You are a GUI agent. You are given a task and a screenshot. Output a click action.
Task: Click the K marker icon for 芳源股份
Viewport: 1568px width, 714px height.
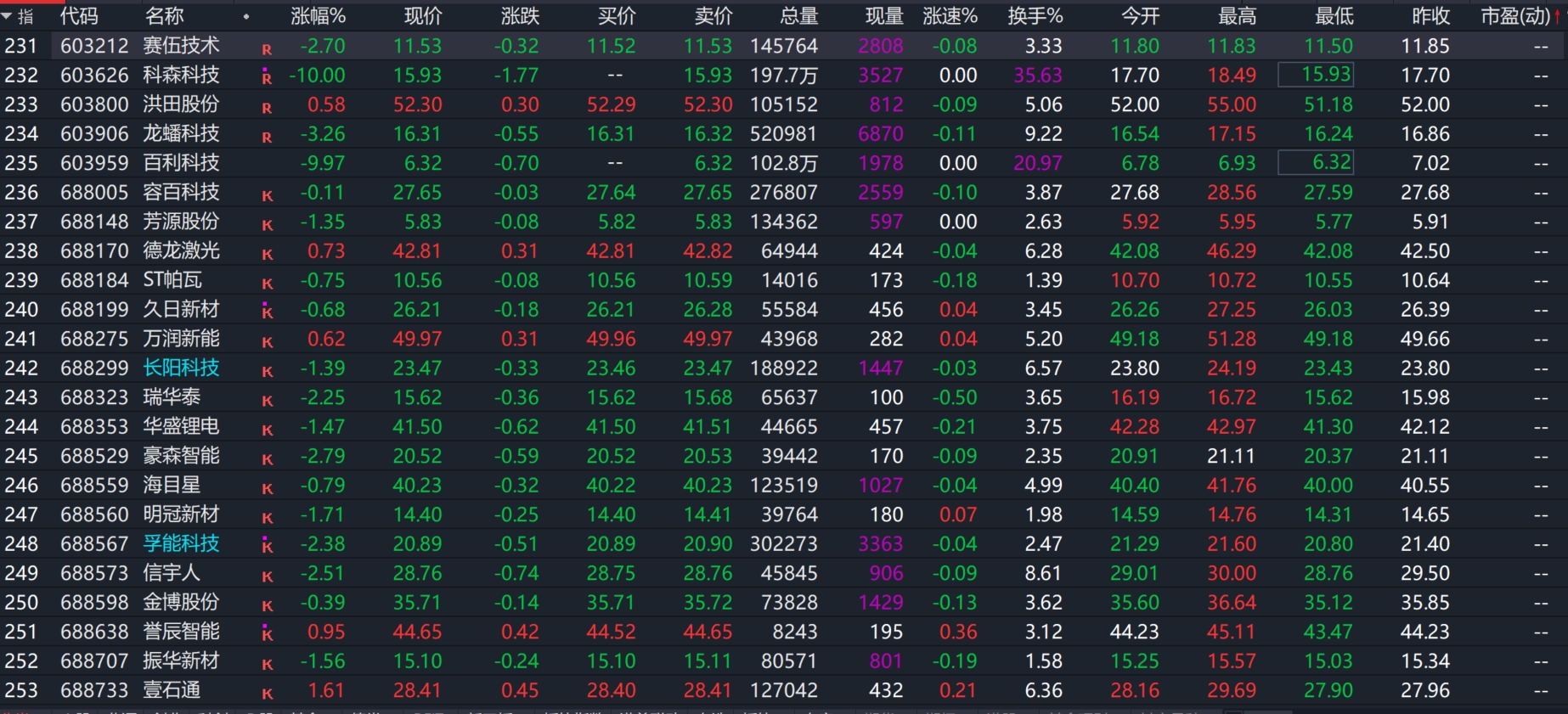tap(267, 225)
